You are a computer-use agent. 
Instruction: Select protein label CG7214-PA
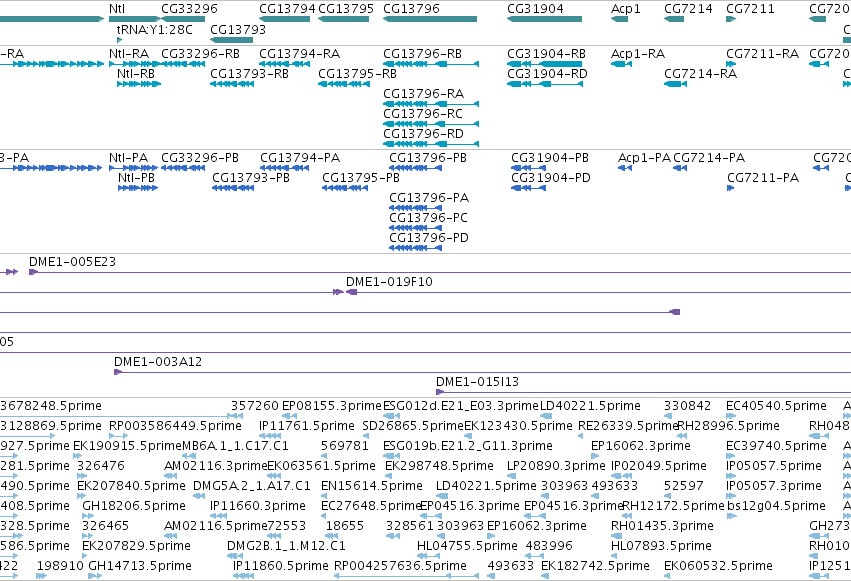(709, 158)
